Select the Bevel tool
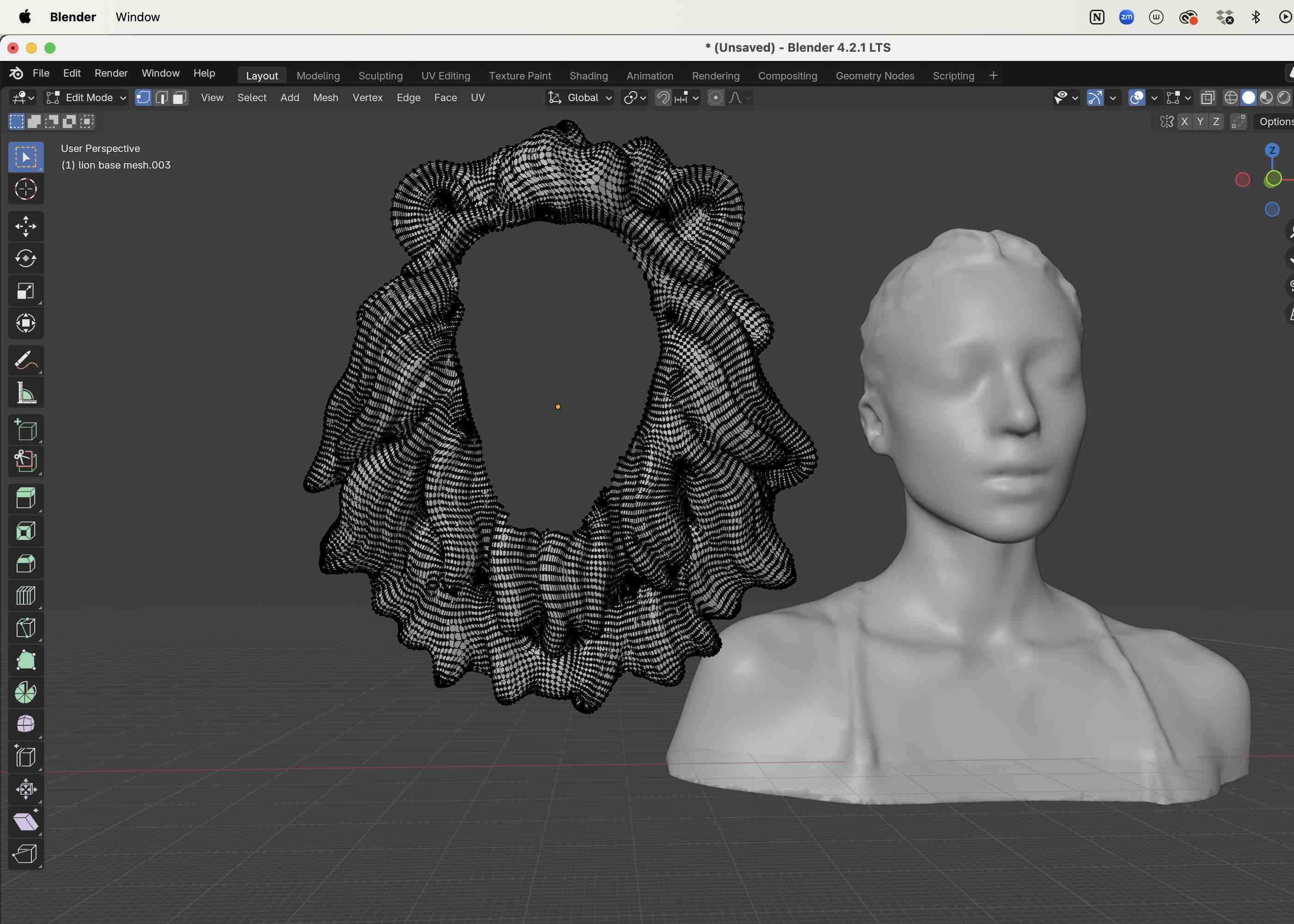This screenshot has height=924, width=1294. point(25,563)
